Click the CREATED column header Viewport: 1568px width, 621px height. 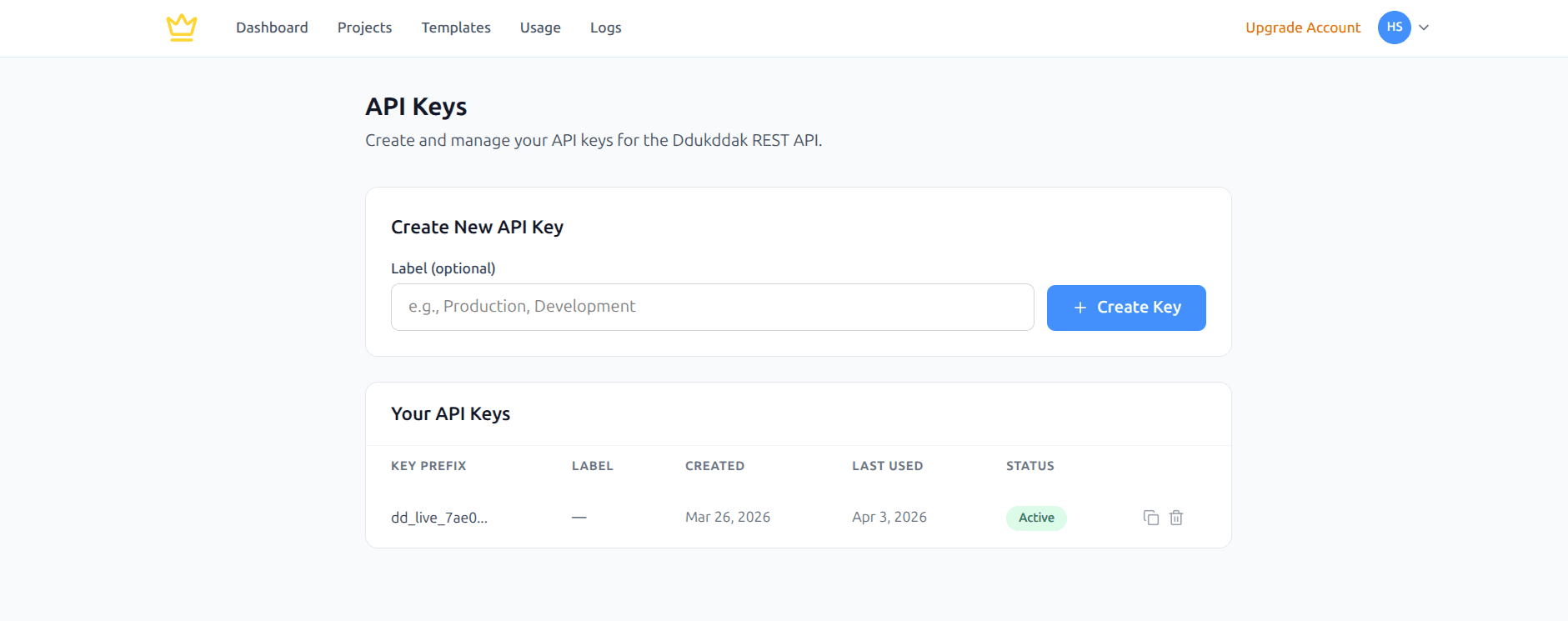tap(715, 466)
